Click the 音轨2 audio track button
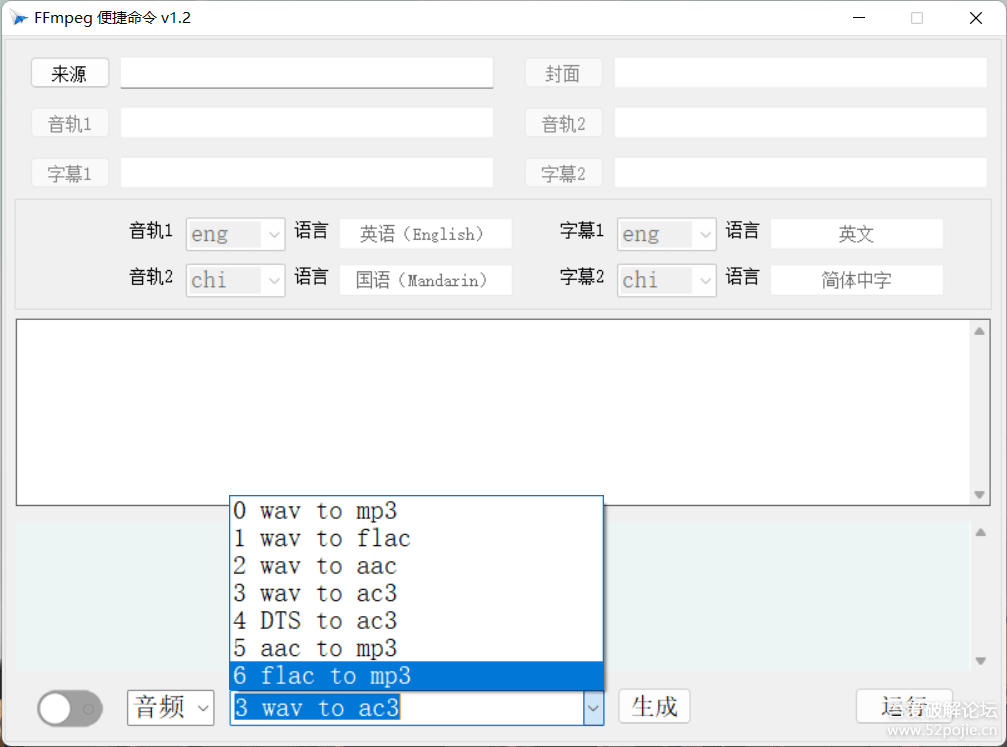This screenshot has width=1007, height=747. tap(563, 122)
